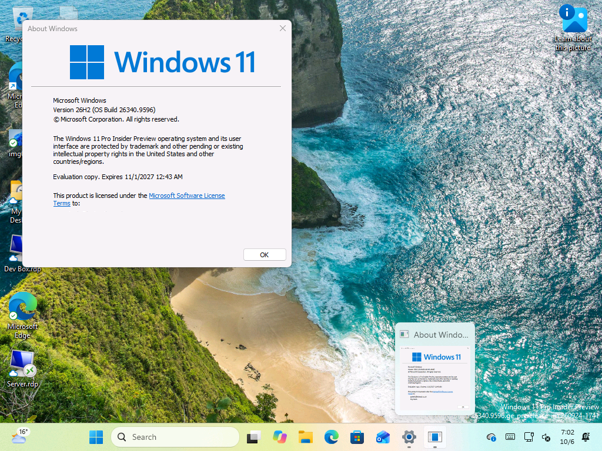
Task: Close the About Windows dialog
Action: pos(283,28)
